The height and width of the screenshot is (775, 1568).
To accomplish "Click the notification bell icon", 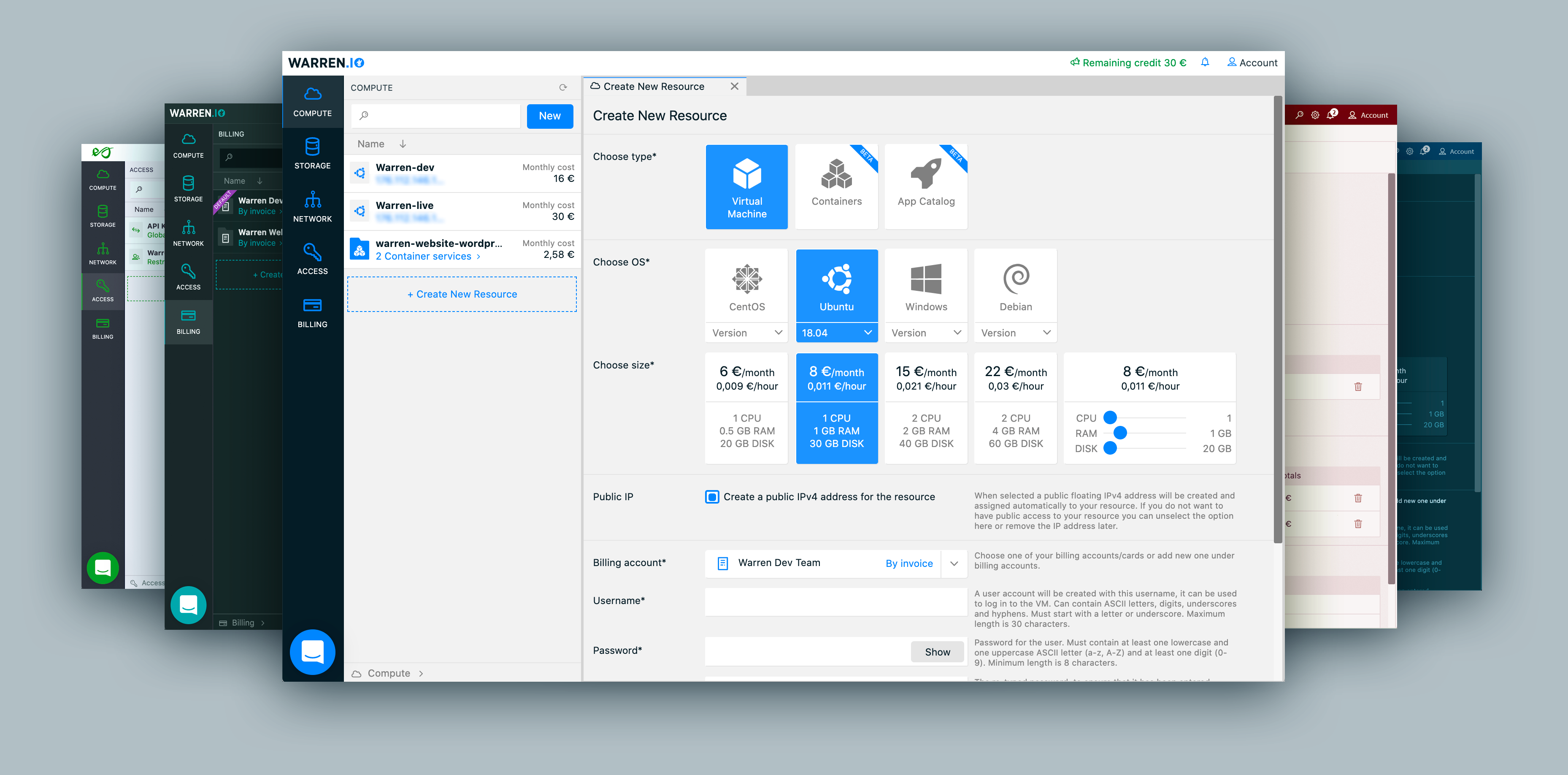I will pyautogui.click(x=1205, y=62).
